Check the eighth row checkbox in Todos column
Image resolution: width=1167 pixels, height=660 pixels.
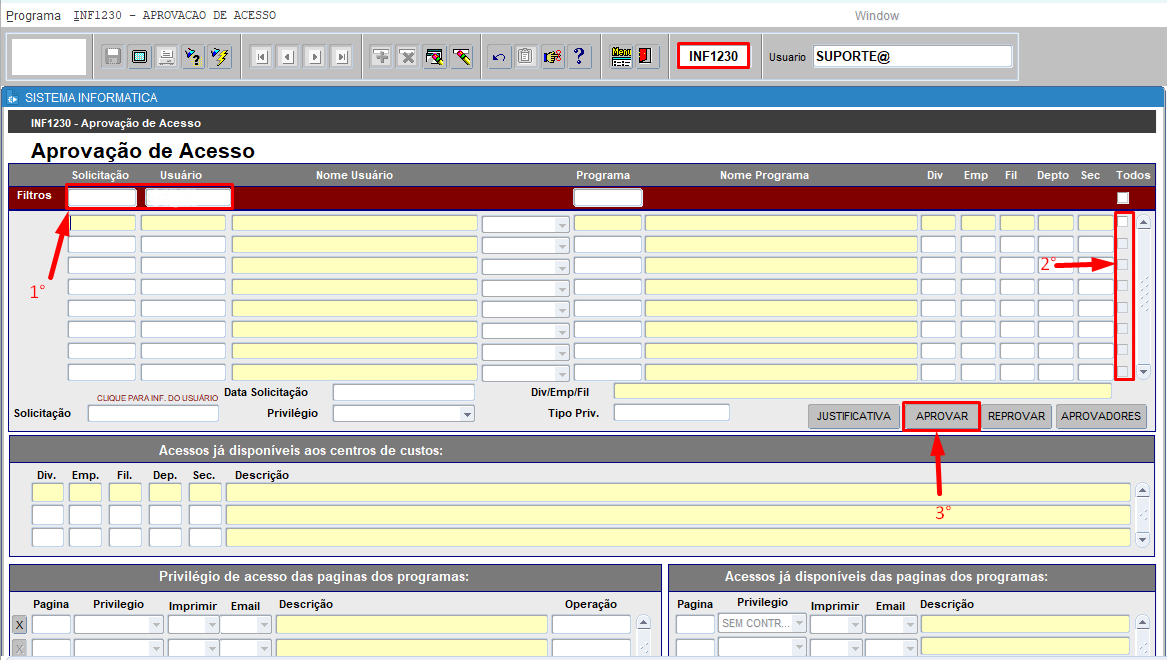tap(1123, 371)
